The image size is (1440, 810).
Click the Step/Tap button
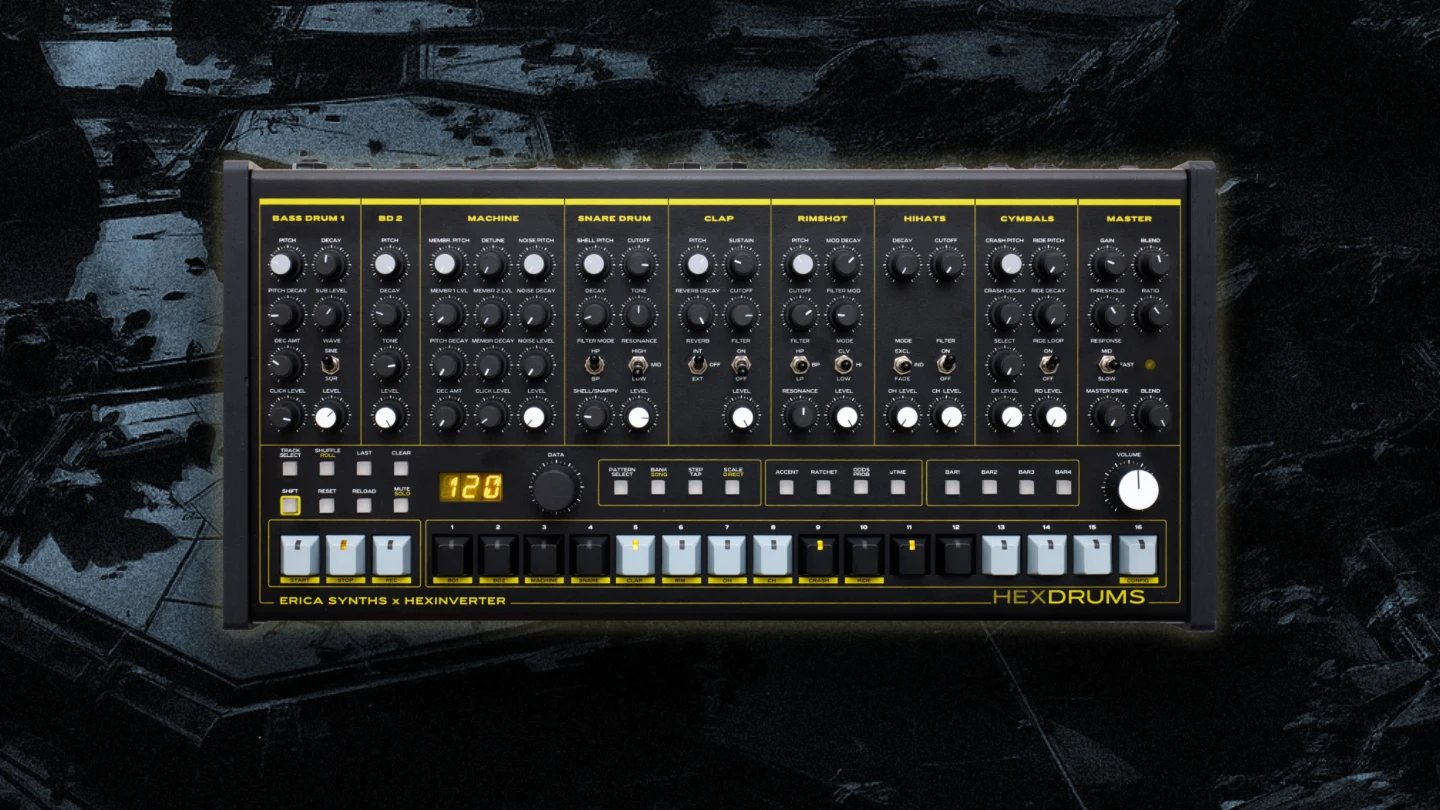(695, 488)
